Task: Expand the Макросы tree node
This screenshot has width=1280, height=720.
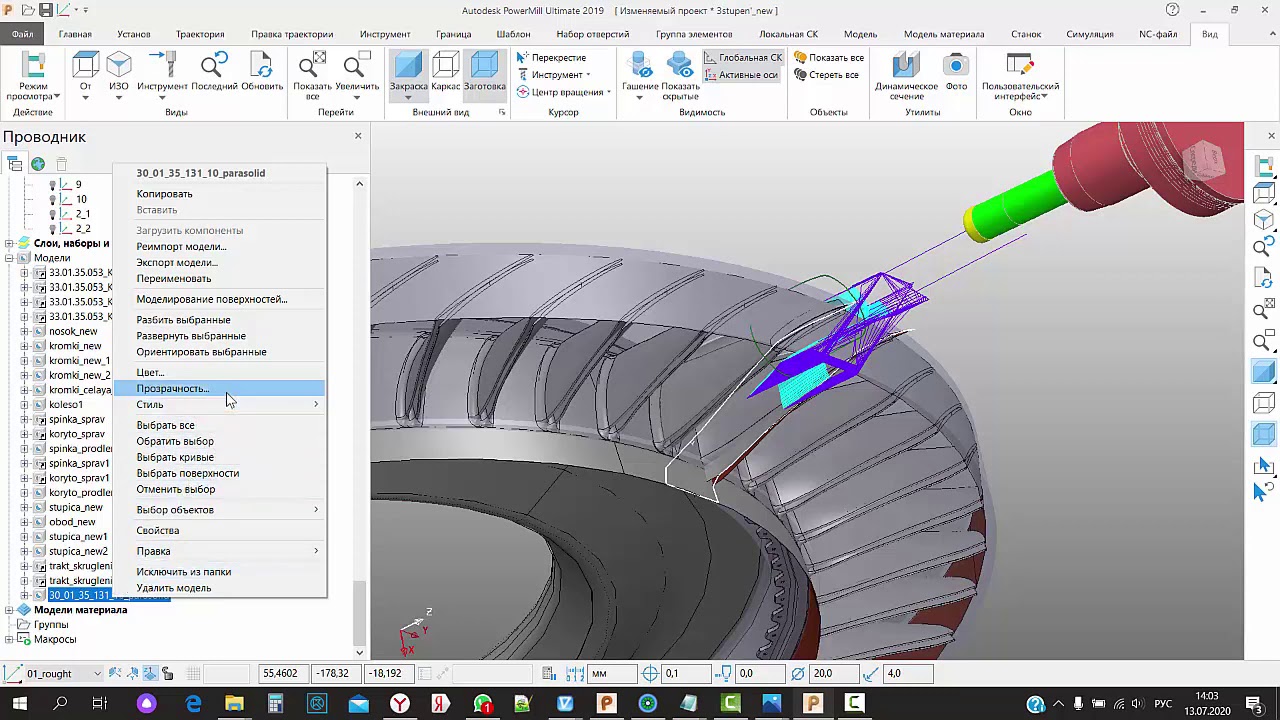Action: click(9, 640)
